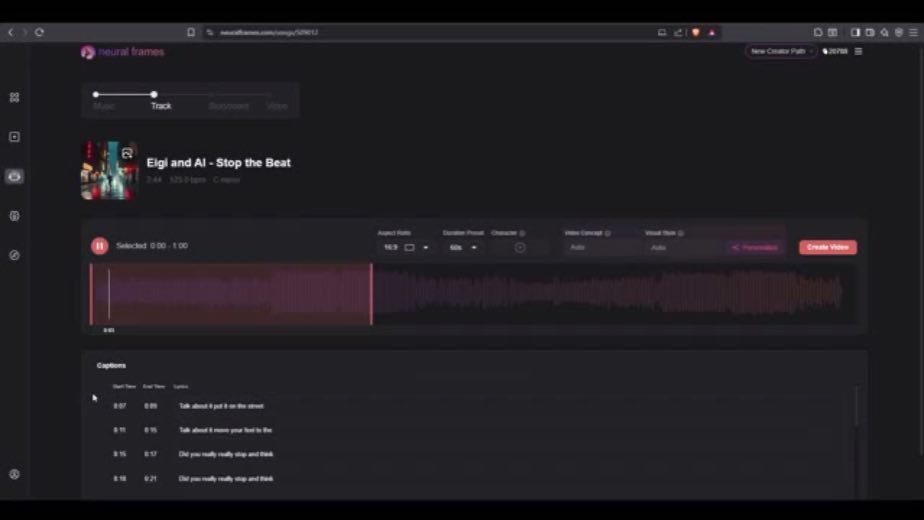Click the neural frames logo

click(x=123, y=52)
